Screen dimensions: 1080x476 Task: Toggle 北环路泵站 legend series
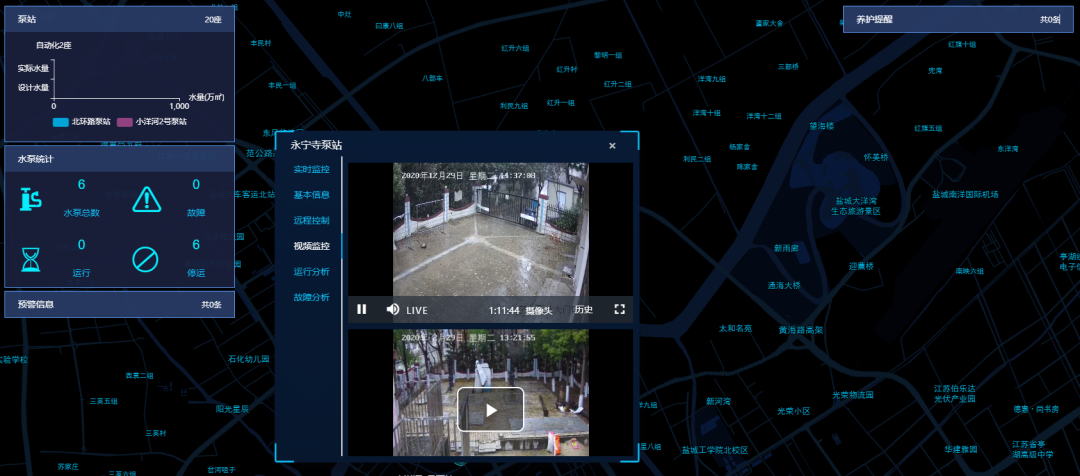(82, 122)
